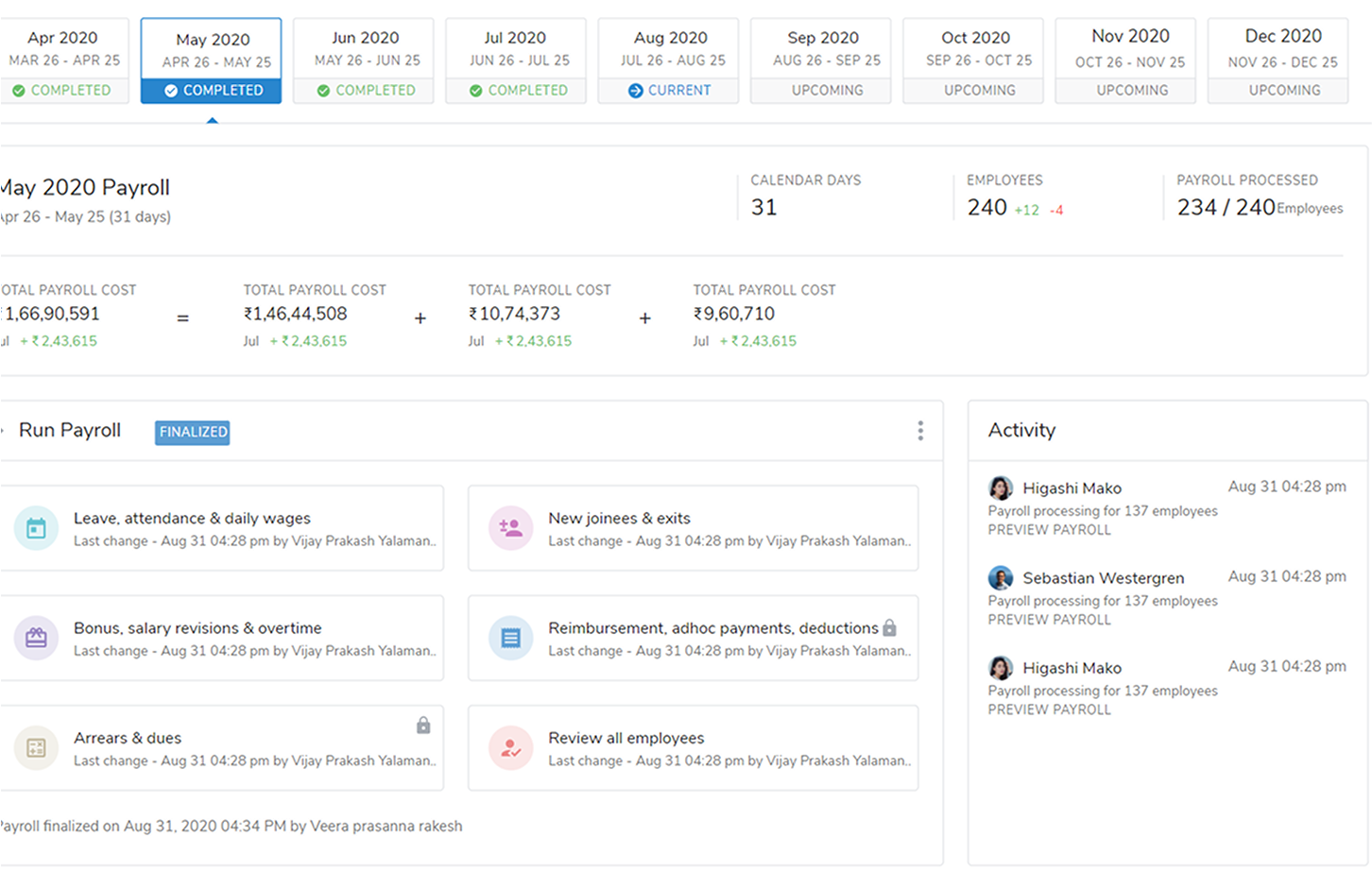Click lock icon beside Reimbursement, adhoc payments title

pos(889,627)
